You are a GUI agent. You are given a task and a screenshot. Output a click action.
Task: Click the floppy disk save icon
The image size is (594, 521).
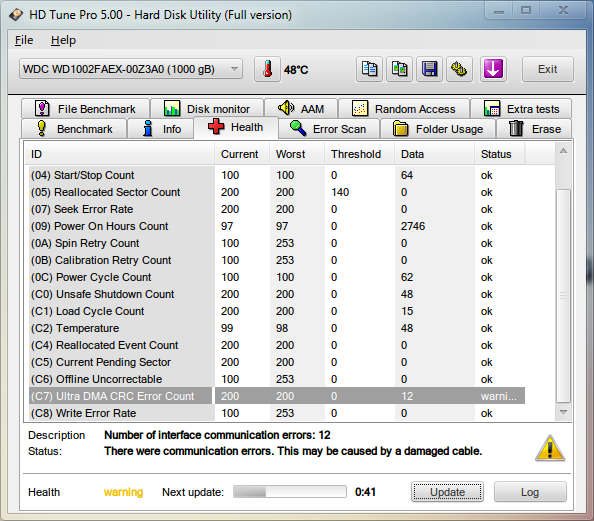coord(429,69)
